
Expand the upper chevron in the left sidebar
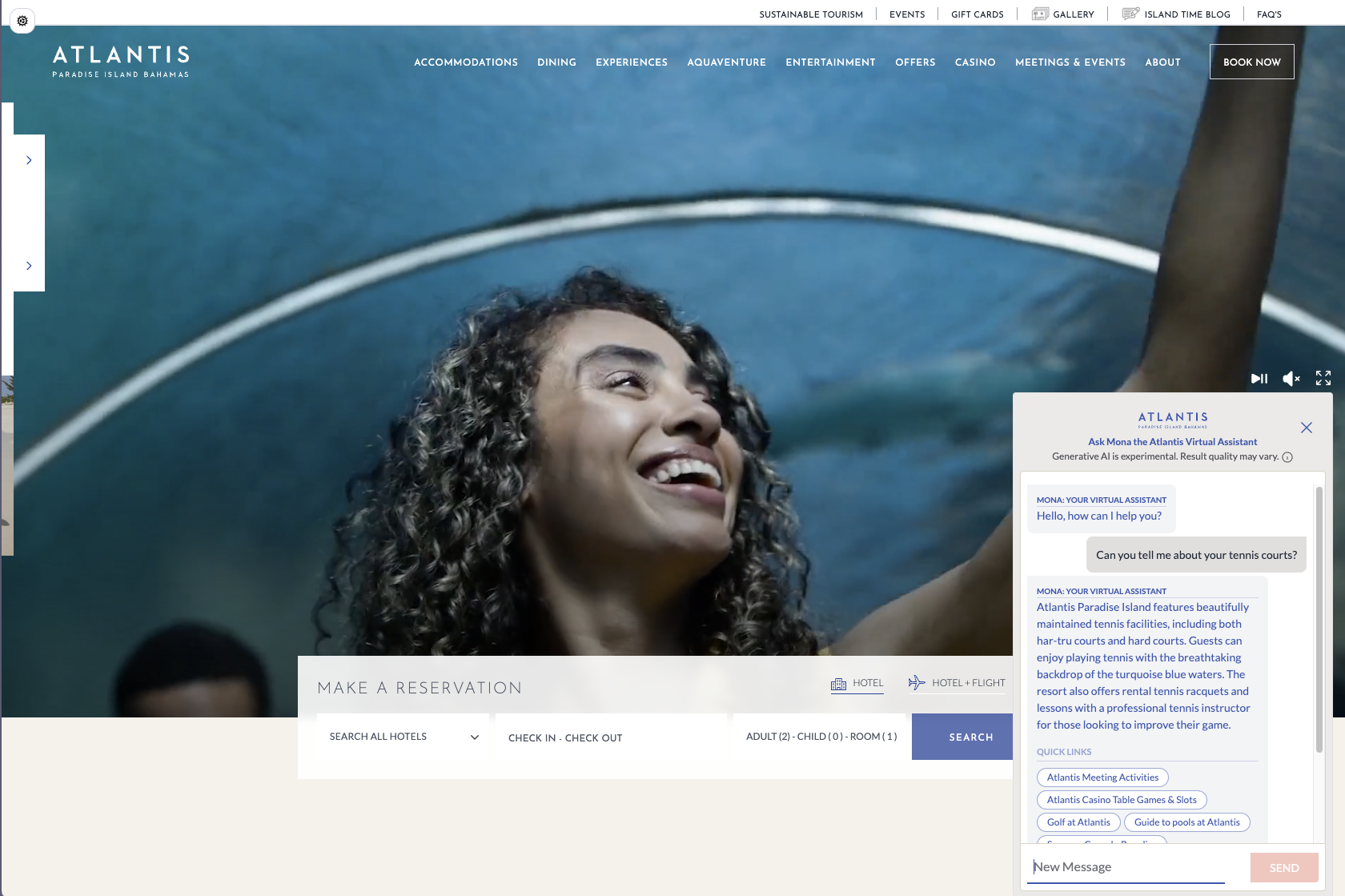click(29, 159)
